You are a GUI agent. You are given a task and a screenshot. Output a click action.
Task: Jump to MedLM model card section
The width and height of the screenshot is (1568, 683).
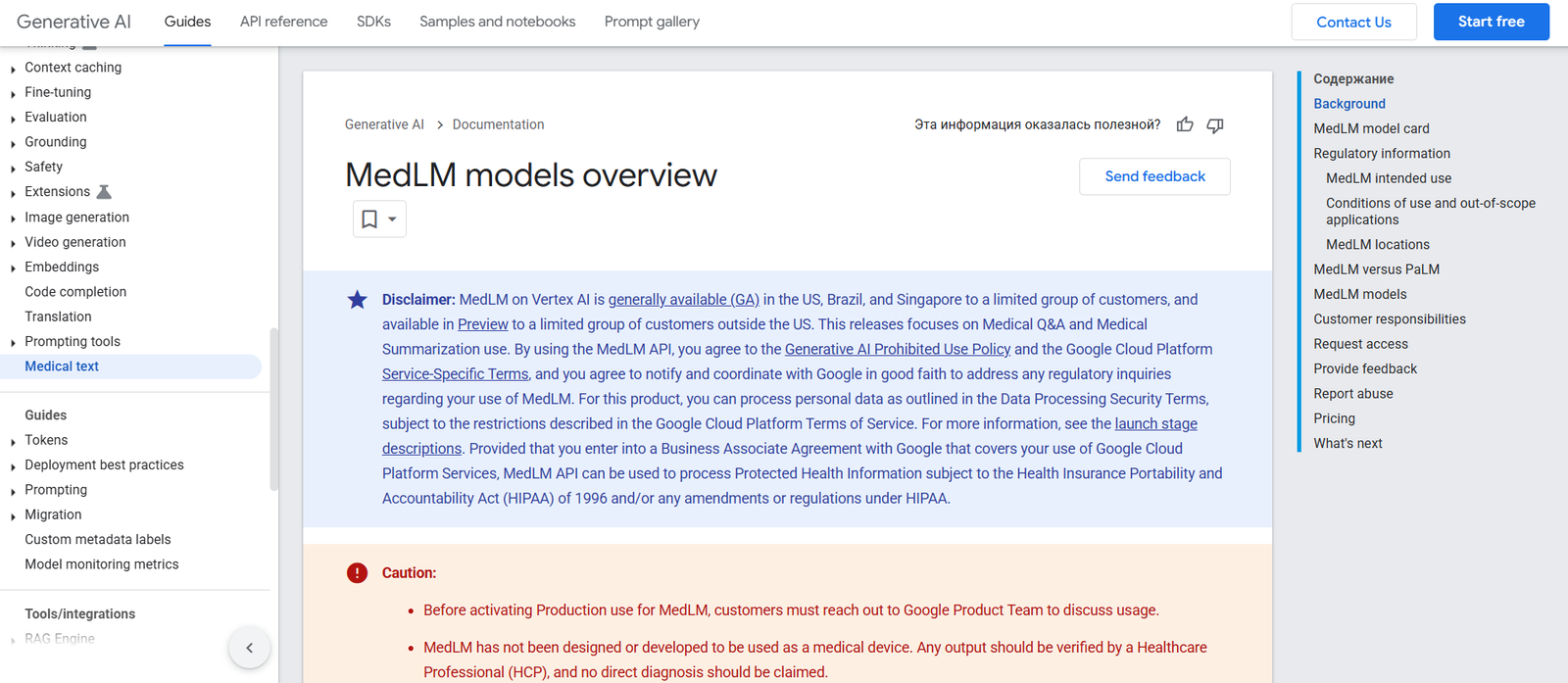coord(1371,128)
